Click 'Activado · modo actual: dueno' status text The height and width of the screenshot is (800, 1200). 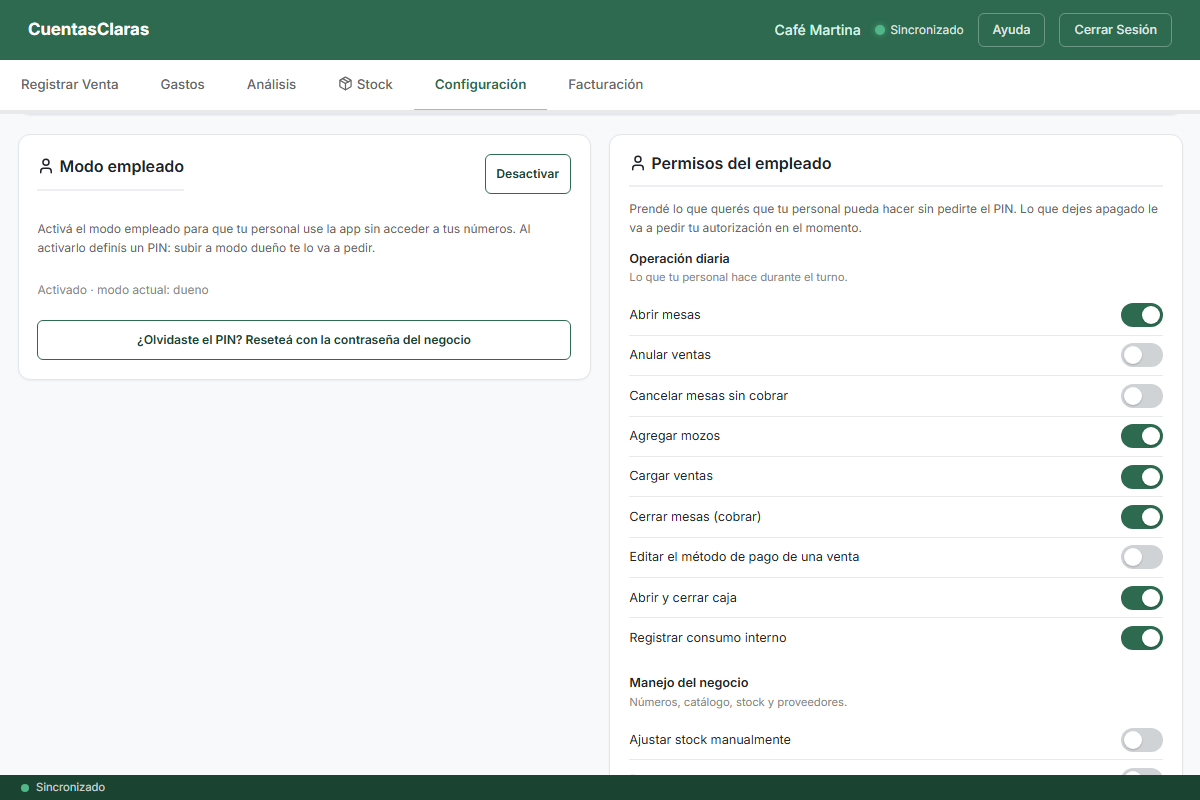123,290
